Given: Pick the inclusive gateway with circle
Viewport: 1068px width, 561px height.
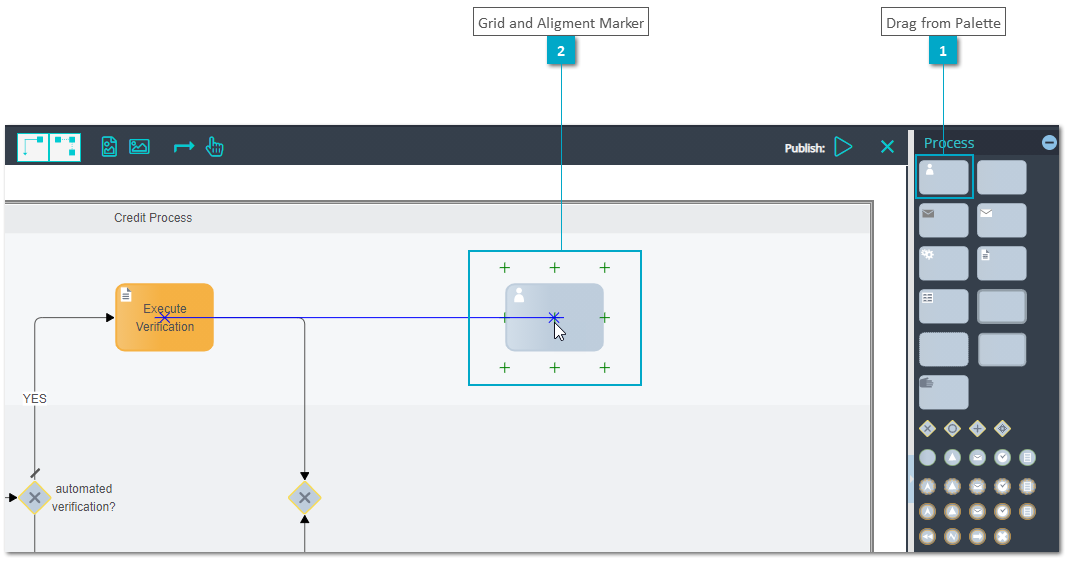Looking at the screenshot, I should pyautogui.click(x=952, y=428).
